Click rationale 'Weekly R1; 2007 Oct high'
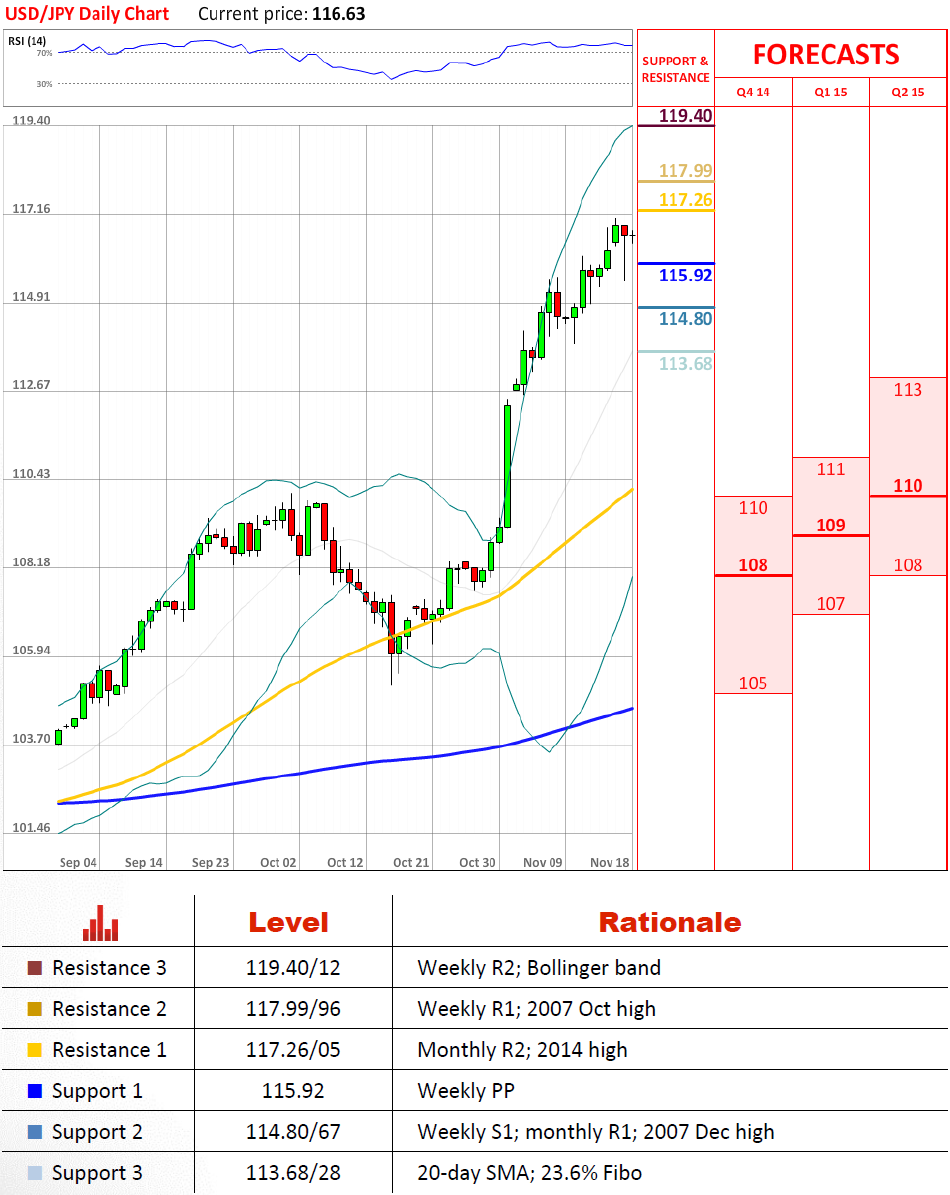This screenshot has width=950, height=1195. [536, 1009]
